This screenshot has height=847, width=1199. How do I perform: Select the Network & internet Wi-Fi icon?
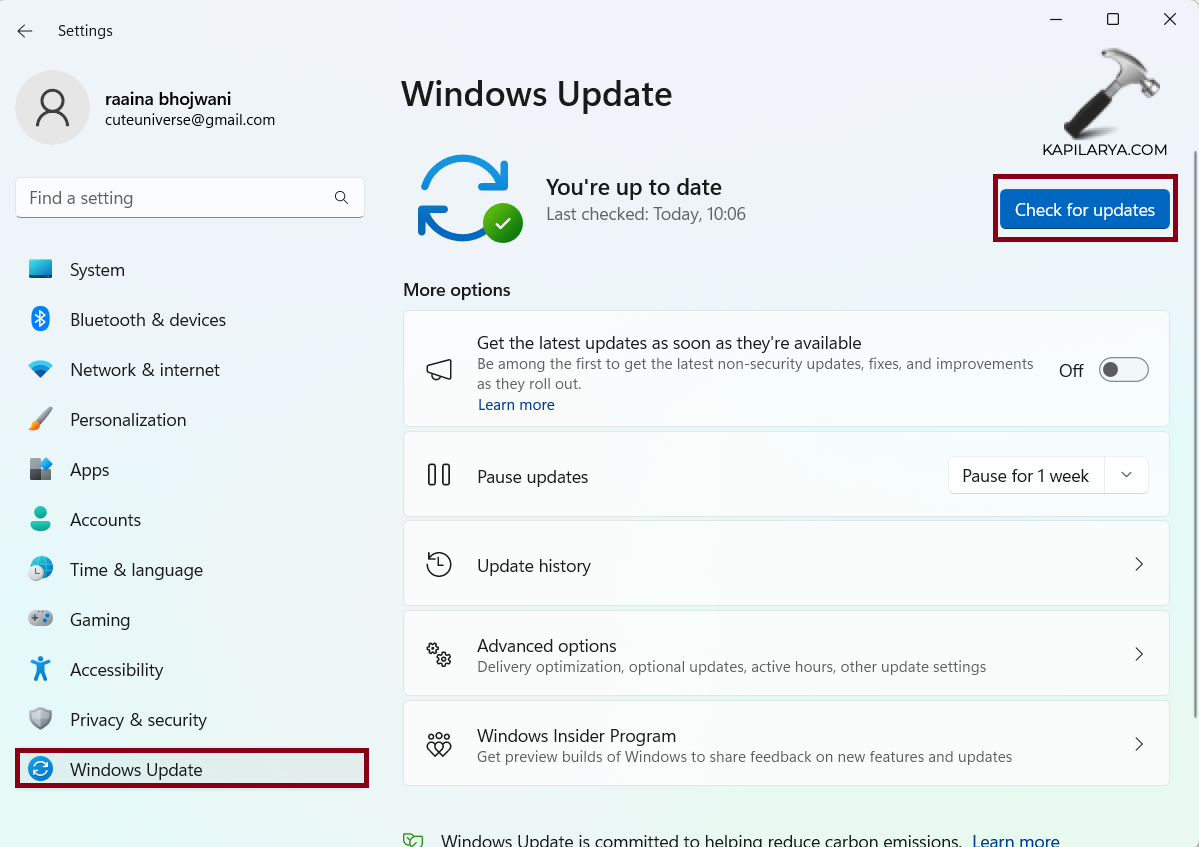coord(40,370)
